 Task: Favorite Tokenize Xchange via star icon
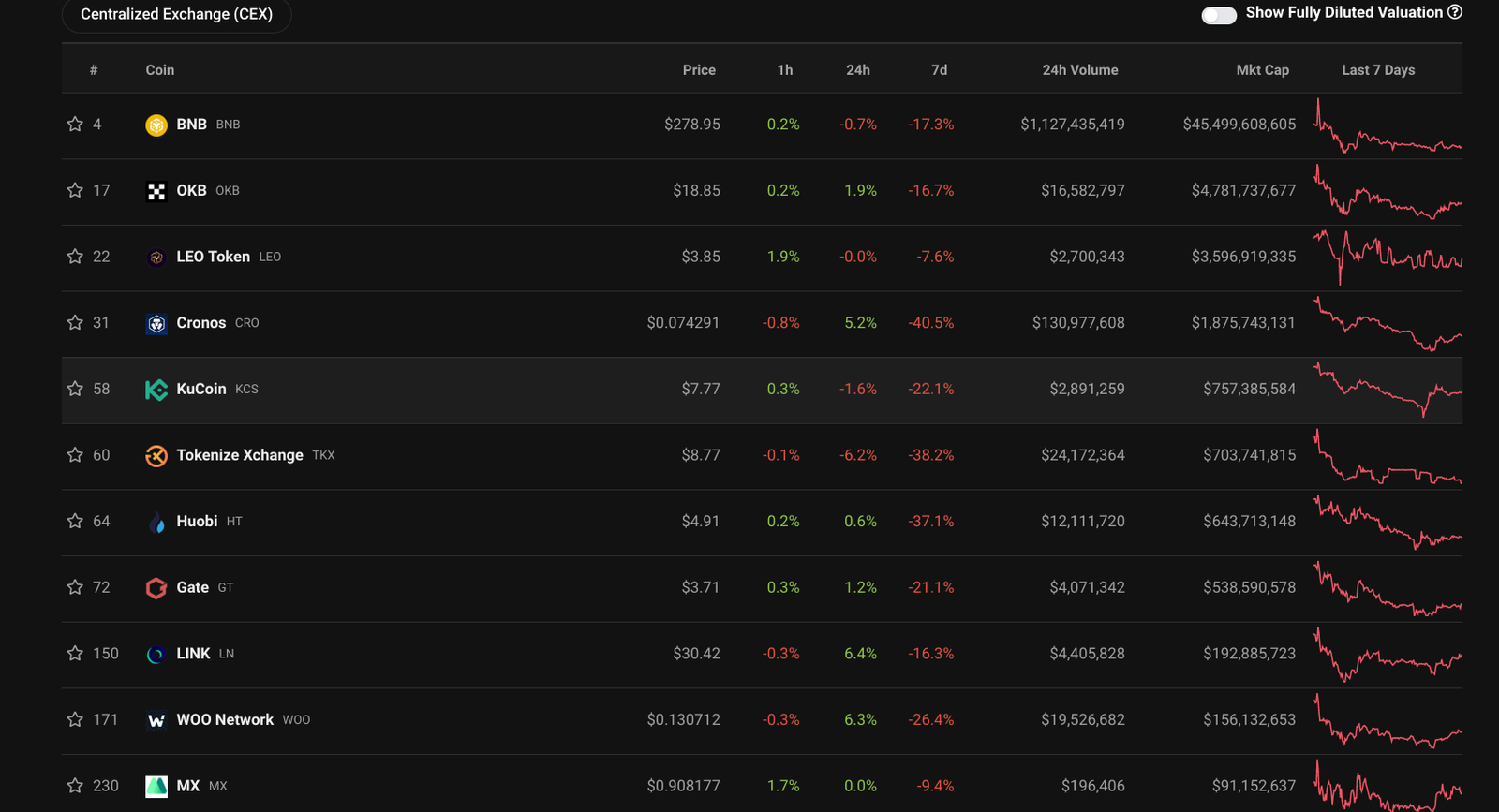pyautogui.click(x=75, y=455)
